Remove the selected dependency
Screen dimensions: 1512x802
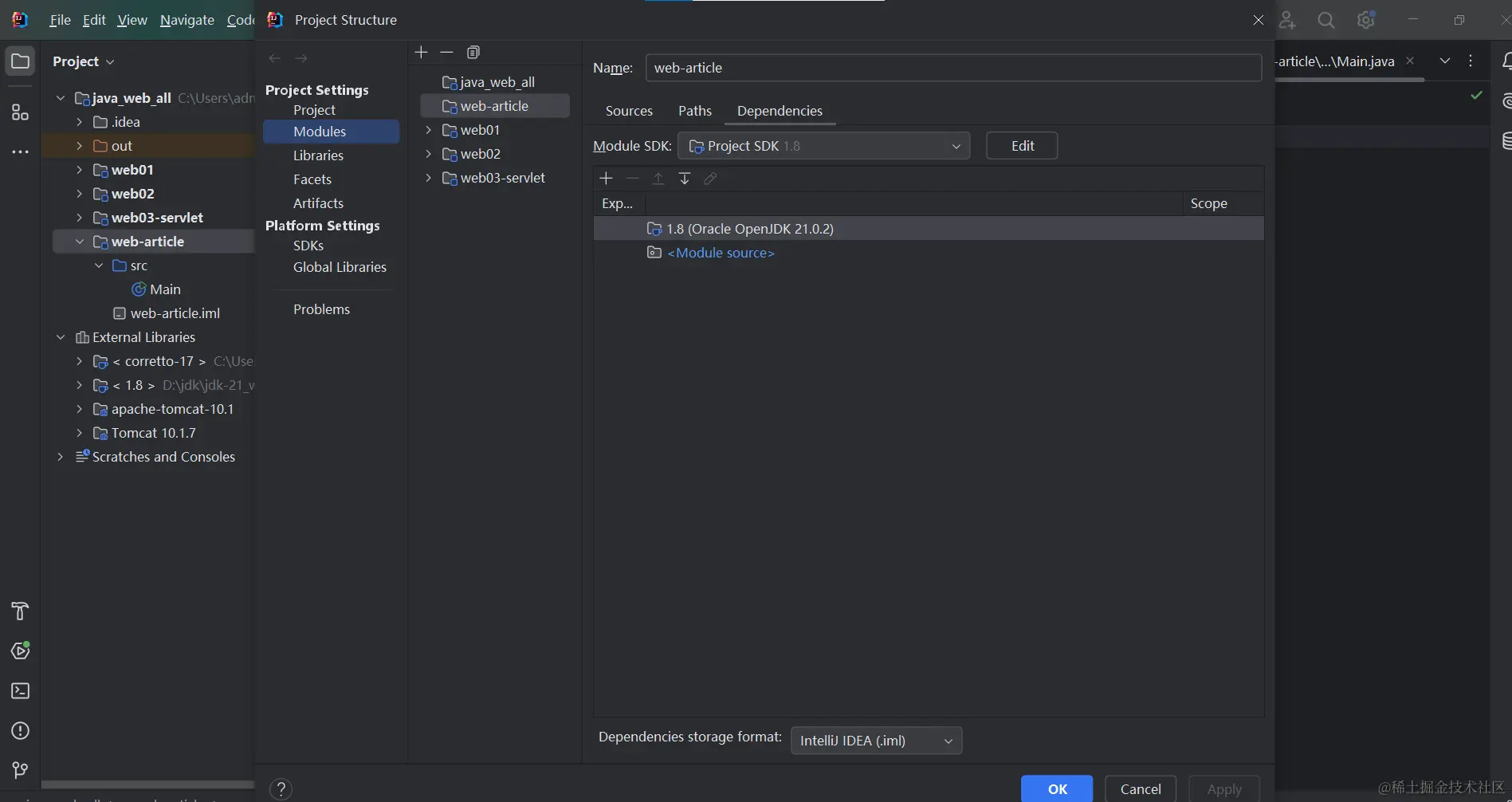(633, 179)
